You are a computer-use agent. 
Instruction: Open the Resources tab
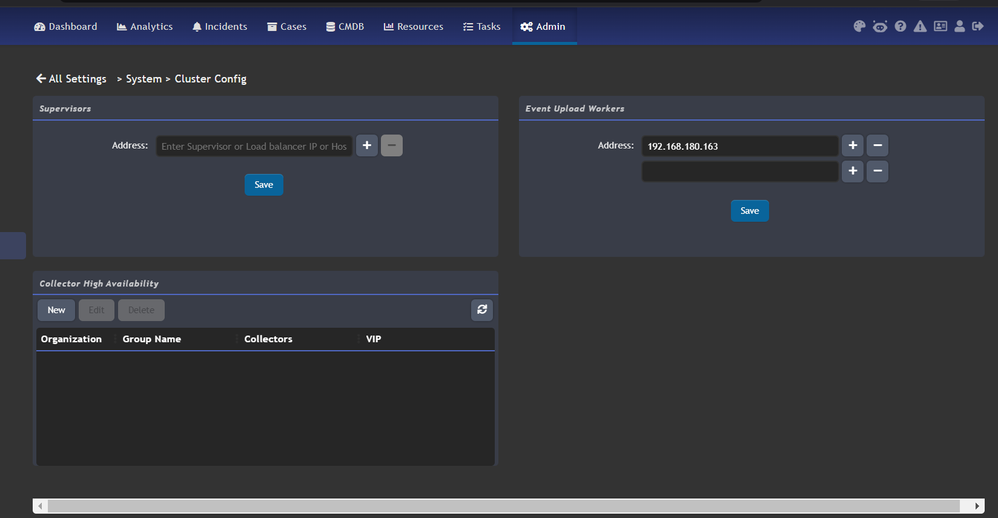[x=413, y=27]
